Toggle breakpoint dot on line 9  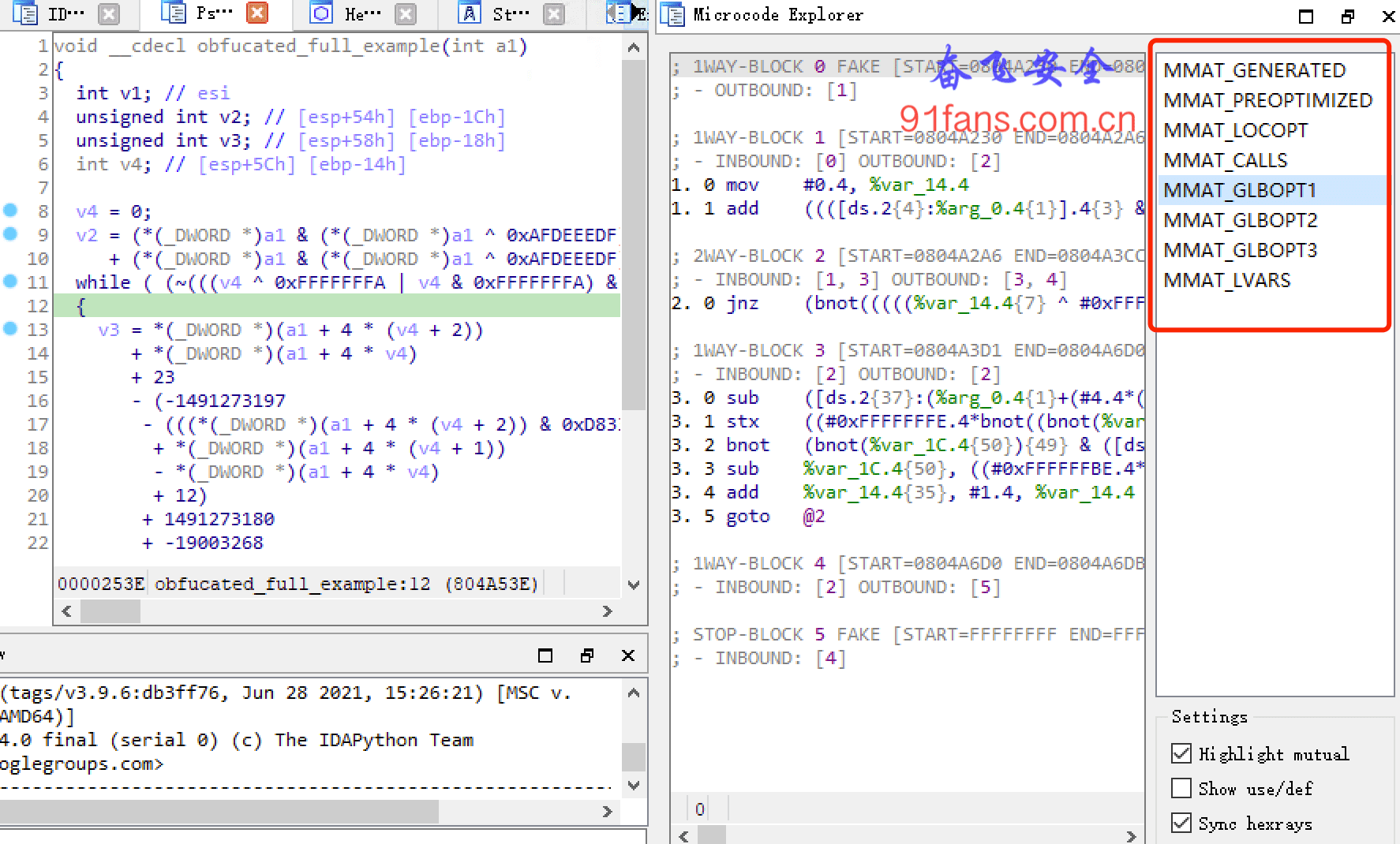point(10,233)
